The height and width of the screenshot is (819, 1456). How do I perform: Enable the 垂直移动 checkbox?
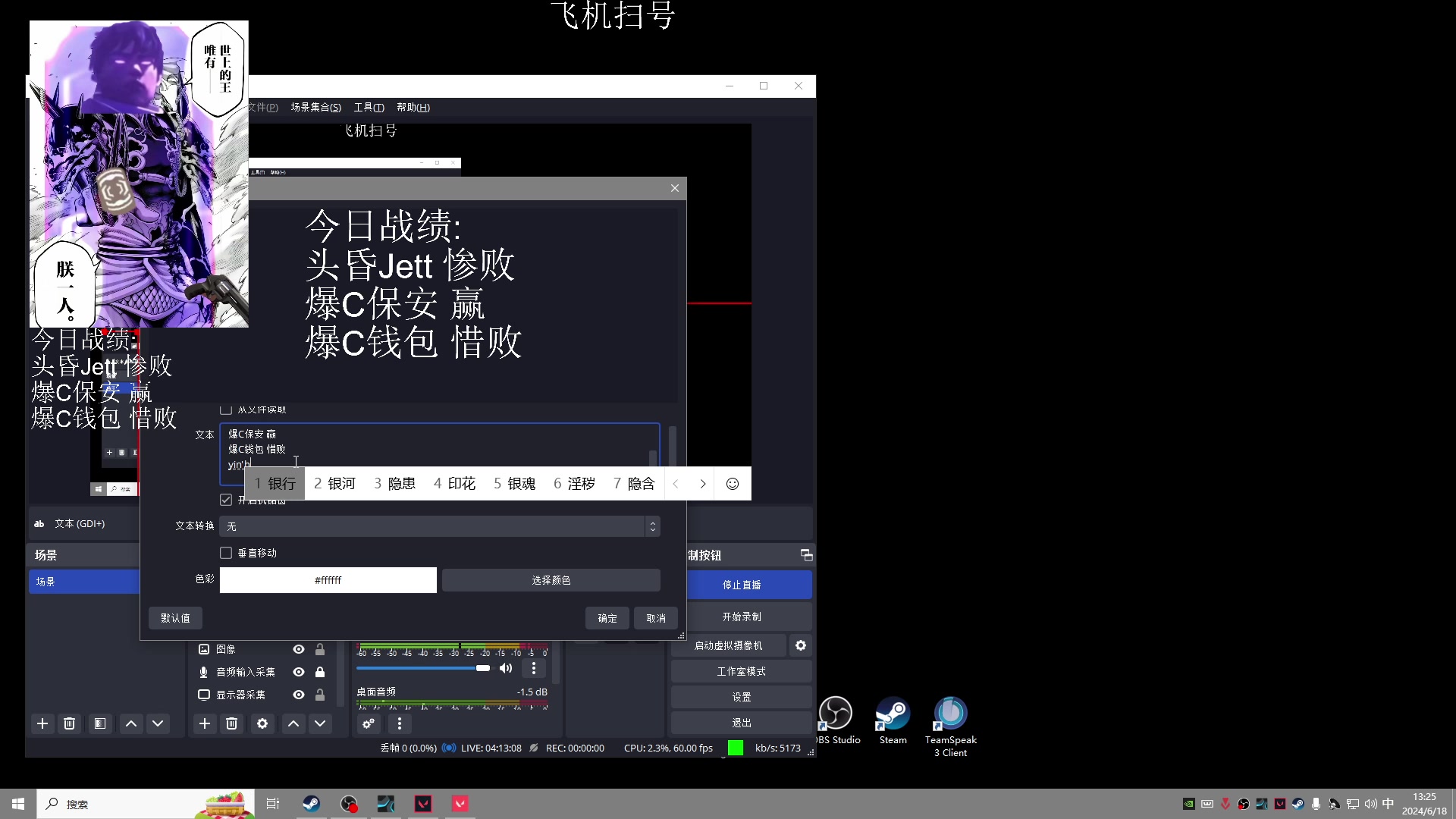click(226, 554)
